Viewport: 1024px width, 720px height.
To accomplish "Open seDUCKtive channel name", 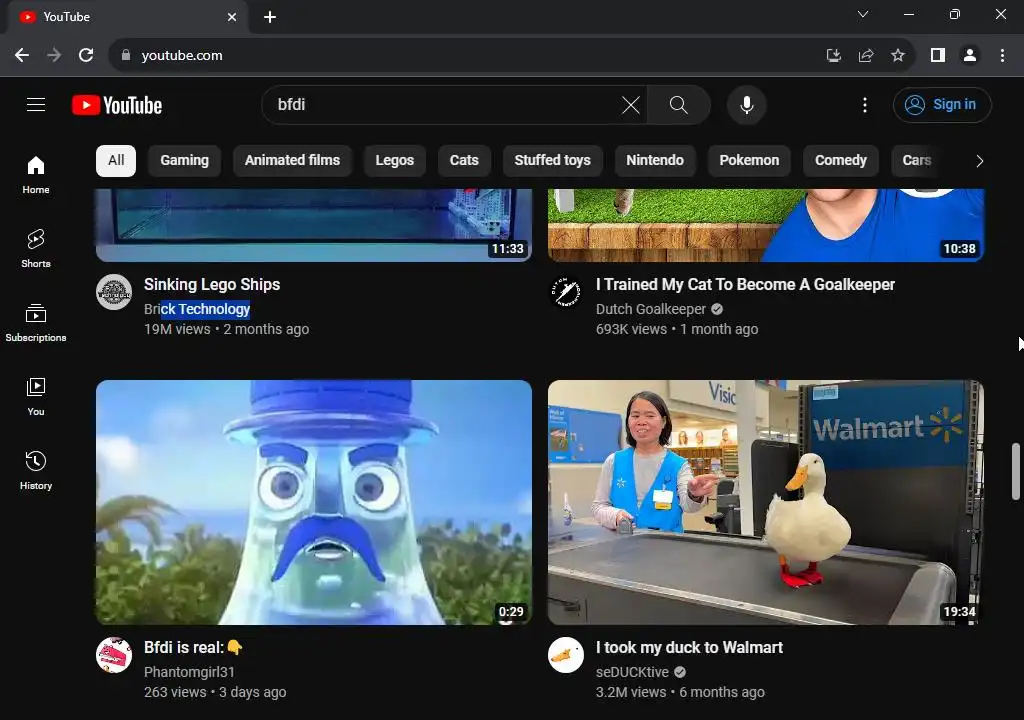I will coord(632,672).
